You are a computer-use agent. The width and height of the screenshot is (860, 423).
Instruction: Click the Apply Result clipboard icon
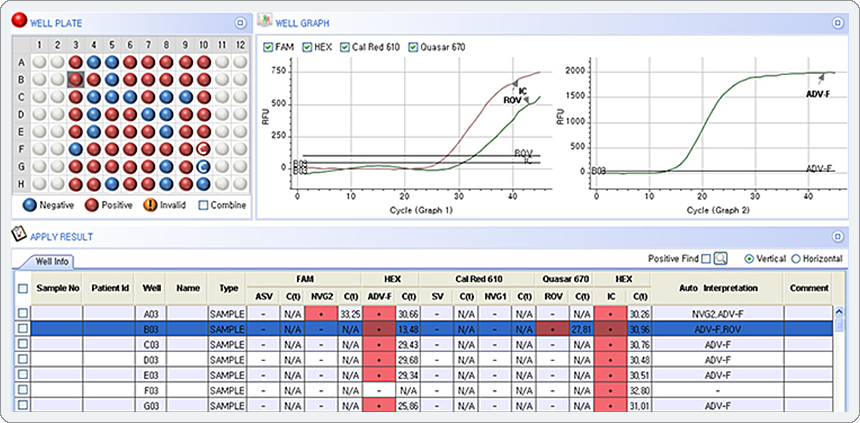pos(17,235)
